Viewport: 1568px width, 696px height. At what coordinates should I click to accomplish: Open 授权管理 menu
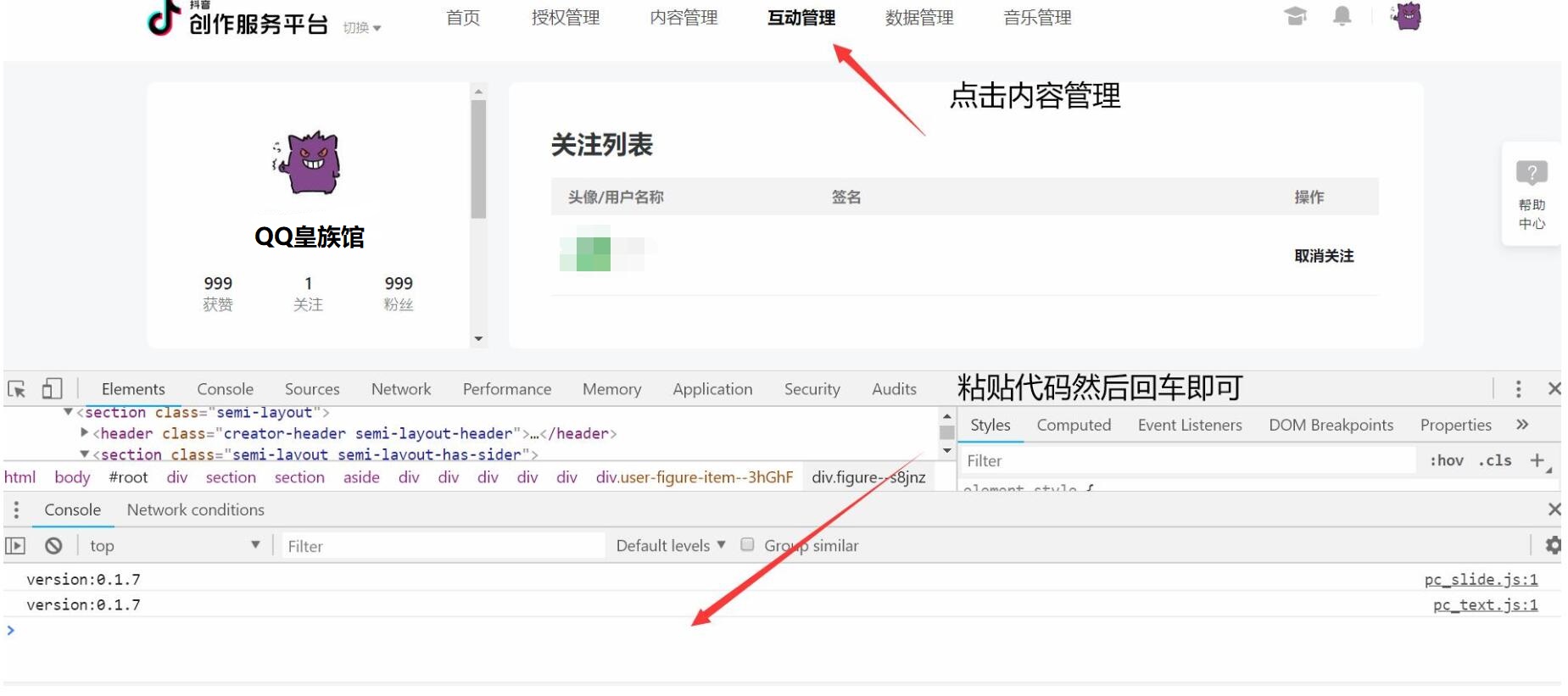566,18
